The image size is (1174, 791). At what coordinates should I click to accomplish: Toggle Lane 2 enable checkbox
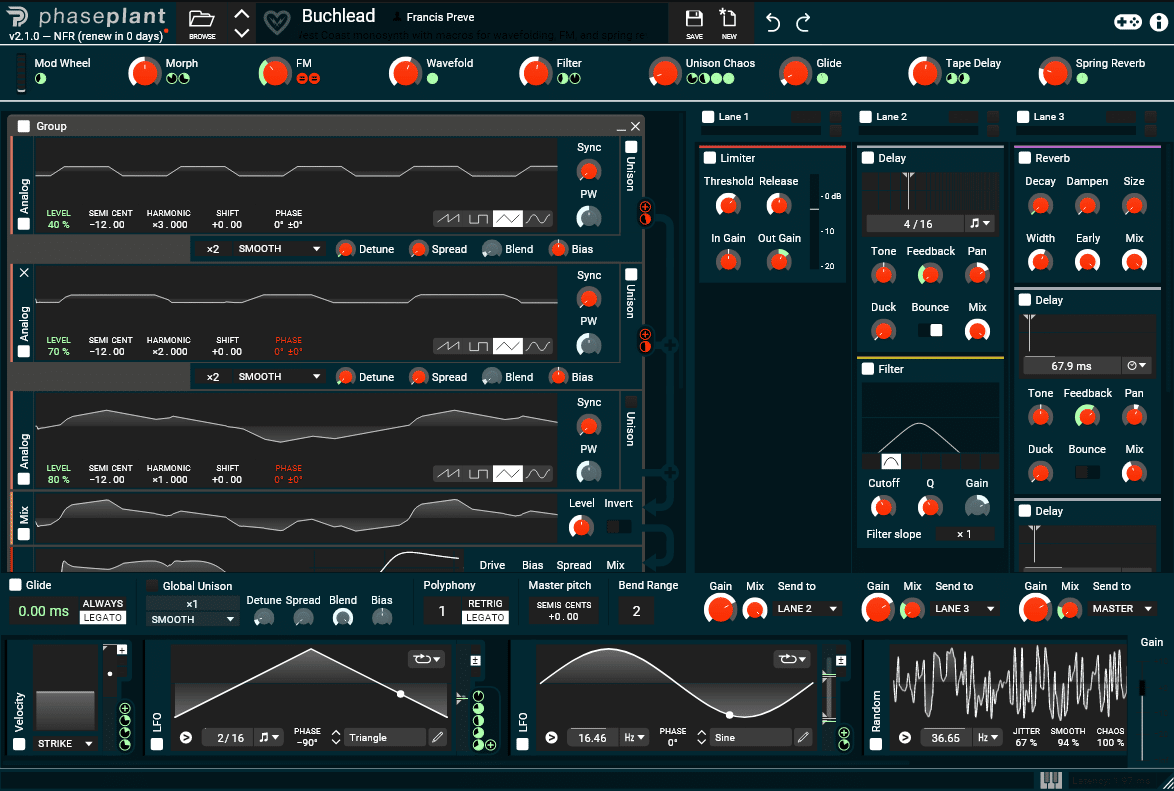866,117
